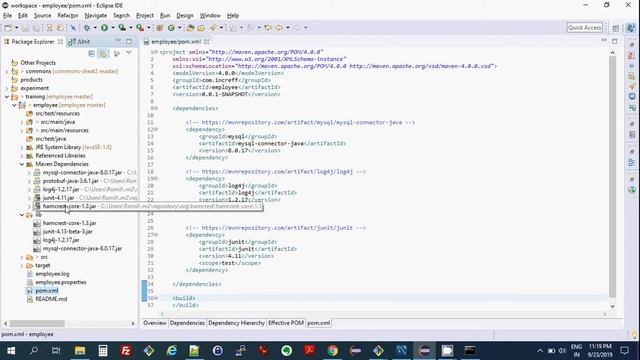Screen dimensions: 640x360
Task: Click the Windows Start button
Action: (11, 351)
